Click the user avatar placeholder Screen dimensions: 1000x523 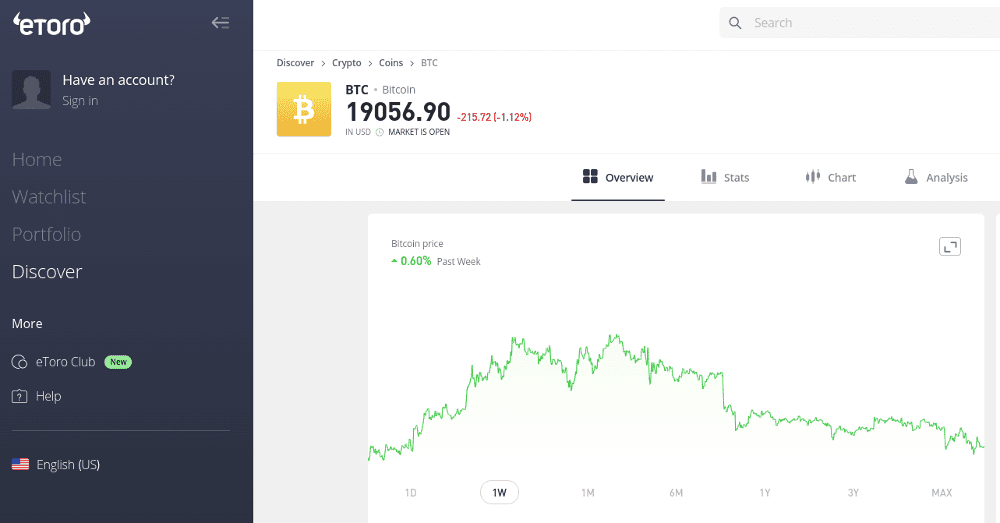31,89
